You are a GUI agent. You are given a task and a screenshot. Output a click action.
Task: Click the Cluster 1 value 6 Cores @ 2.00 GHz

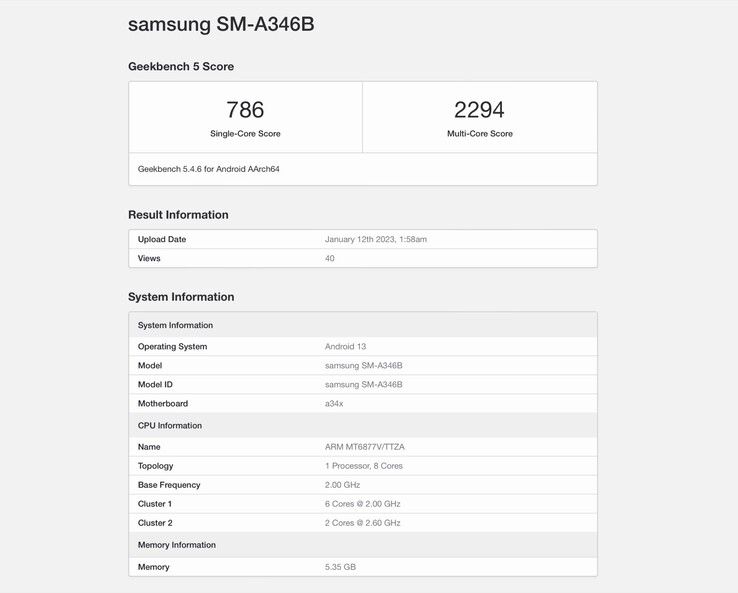coord(362,504)
